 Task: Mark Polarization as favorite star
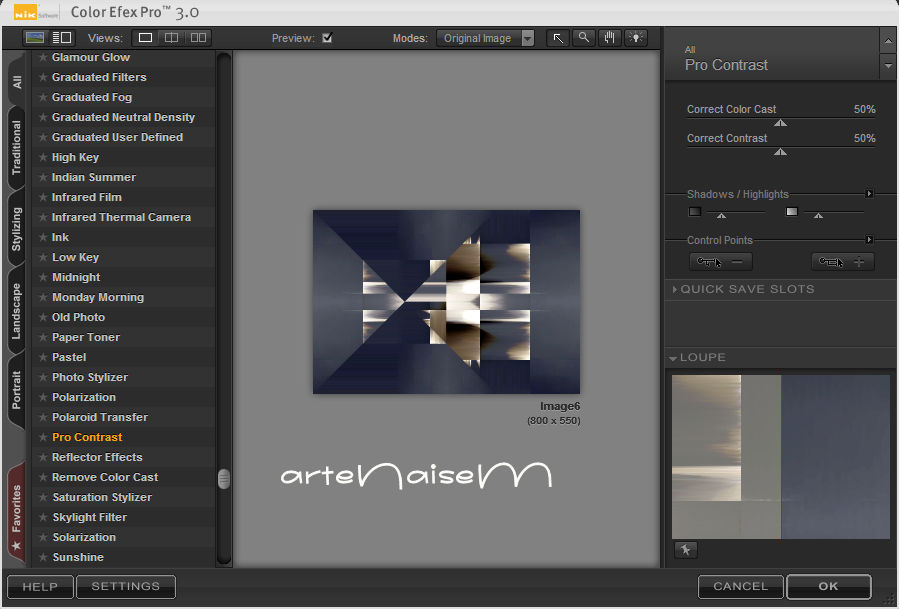point(42,397)
